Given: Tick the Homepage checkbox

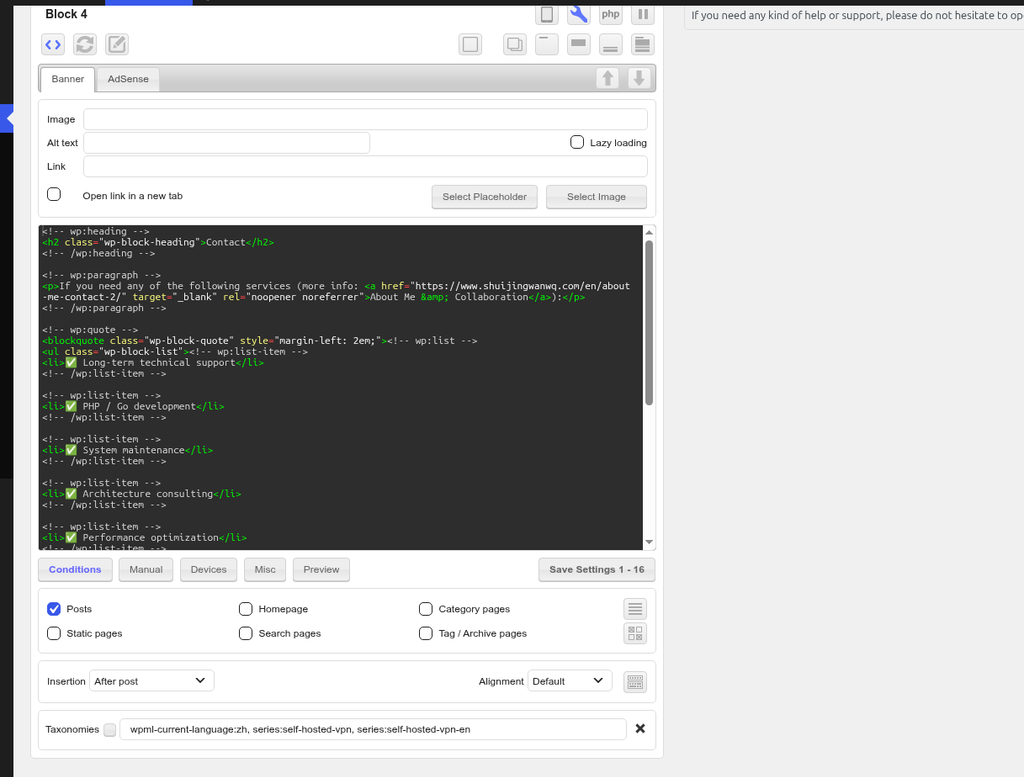Looking at the screenshot, I should coord(246,609).
